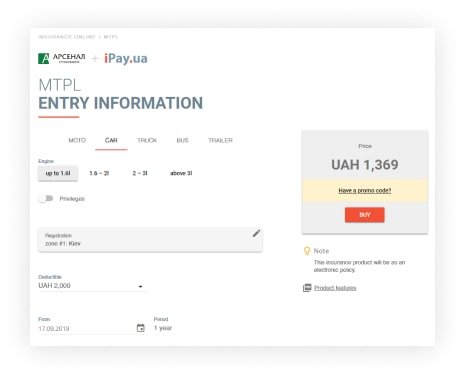The height and width of the screenshot is (378, 465).
Task: Open the calendar date picker icon
Action: 141,328
